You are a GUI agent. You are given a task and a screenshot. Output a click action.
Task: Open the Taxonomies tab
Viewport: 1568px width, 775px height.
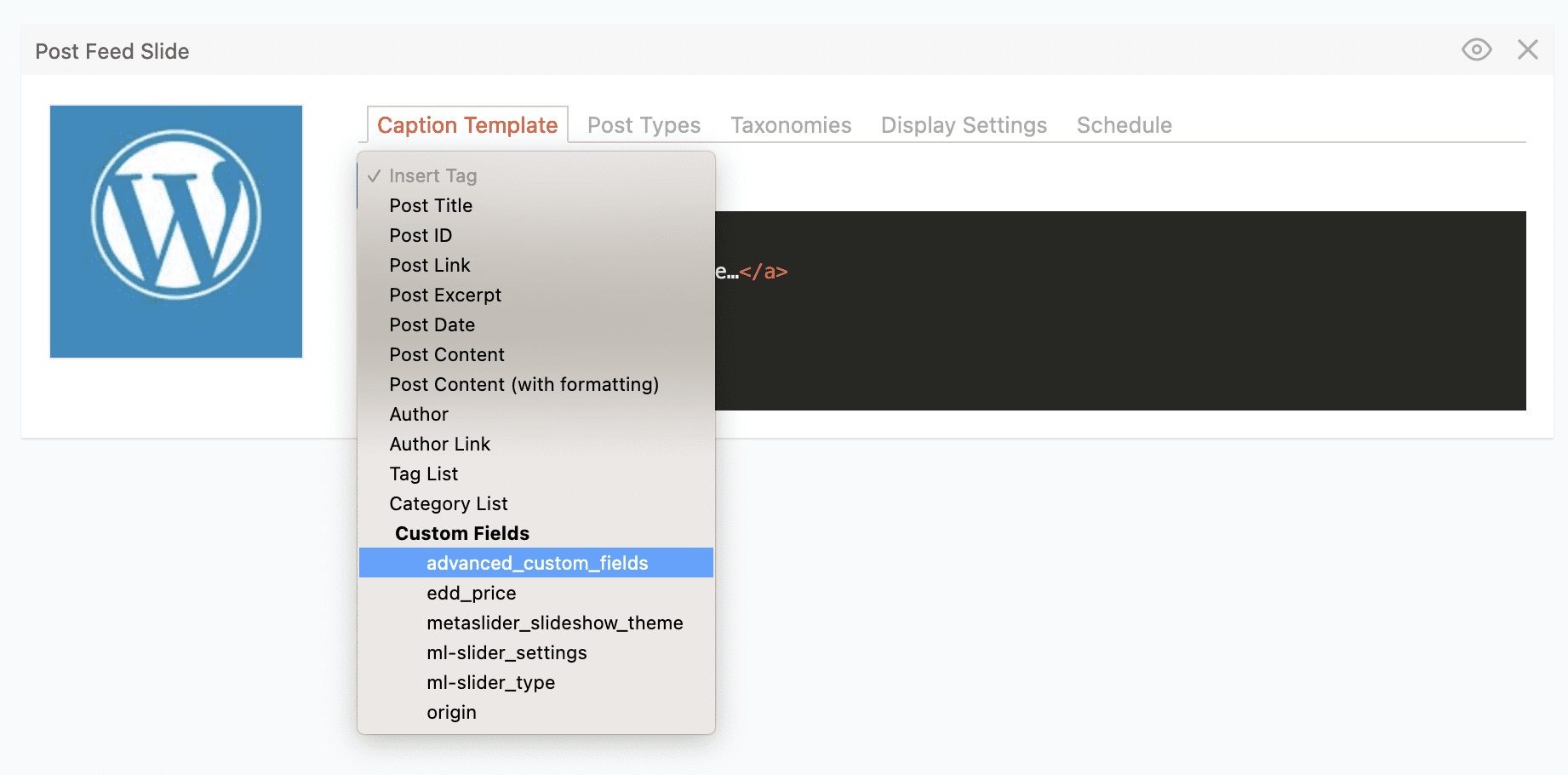tap(791, 124)
